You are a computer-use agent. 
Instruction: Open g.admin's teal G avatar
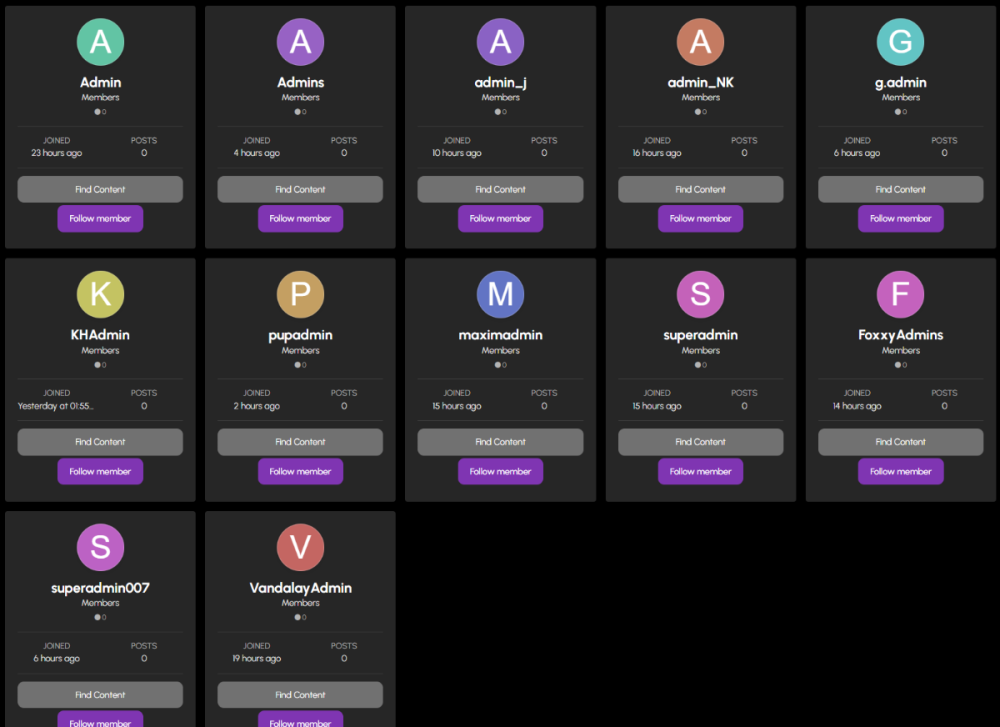[900, 42]
